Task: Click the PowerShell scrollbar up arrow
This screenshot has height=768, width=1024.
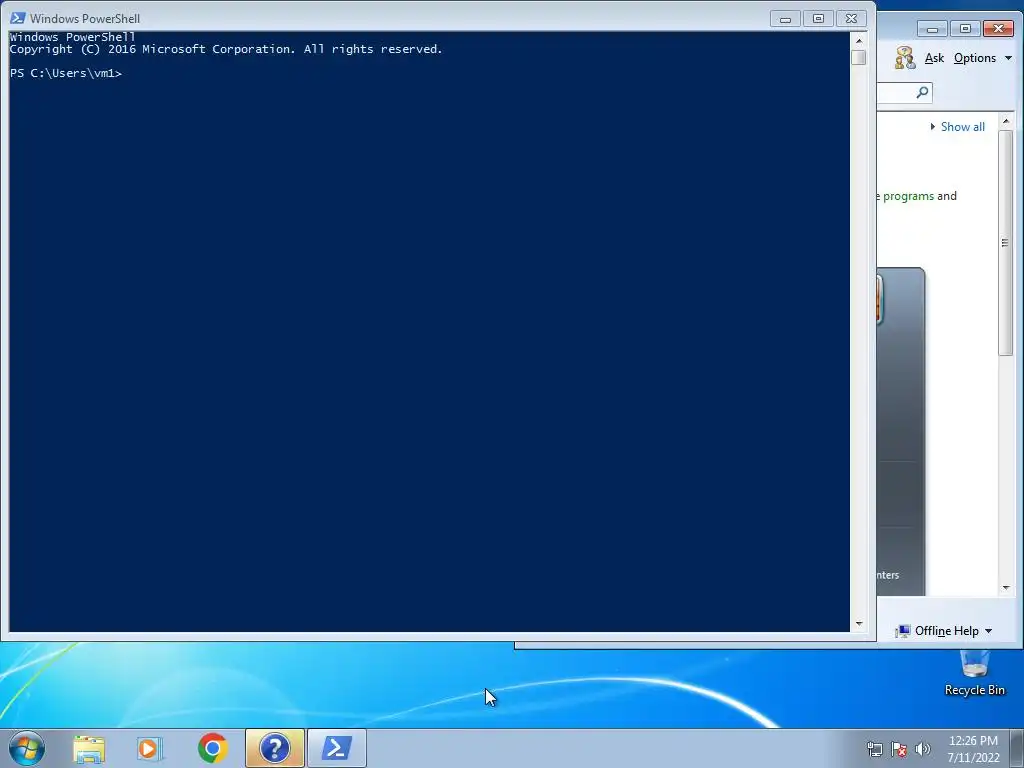Action: 859,40
